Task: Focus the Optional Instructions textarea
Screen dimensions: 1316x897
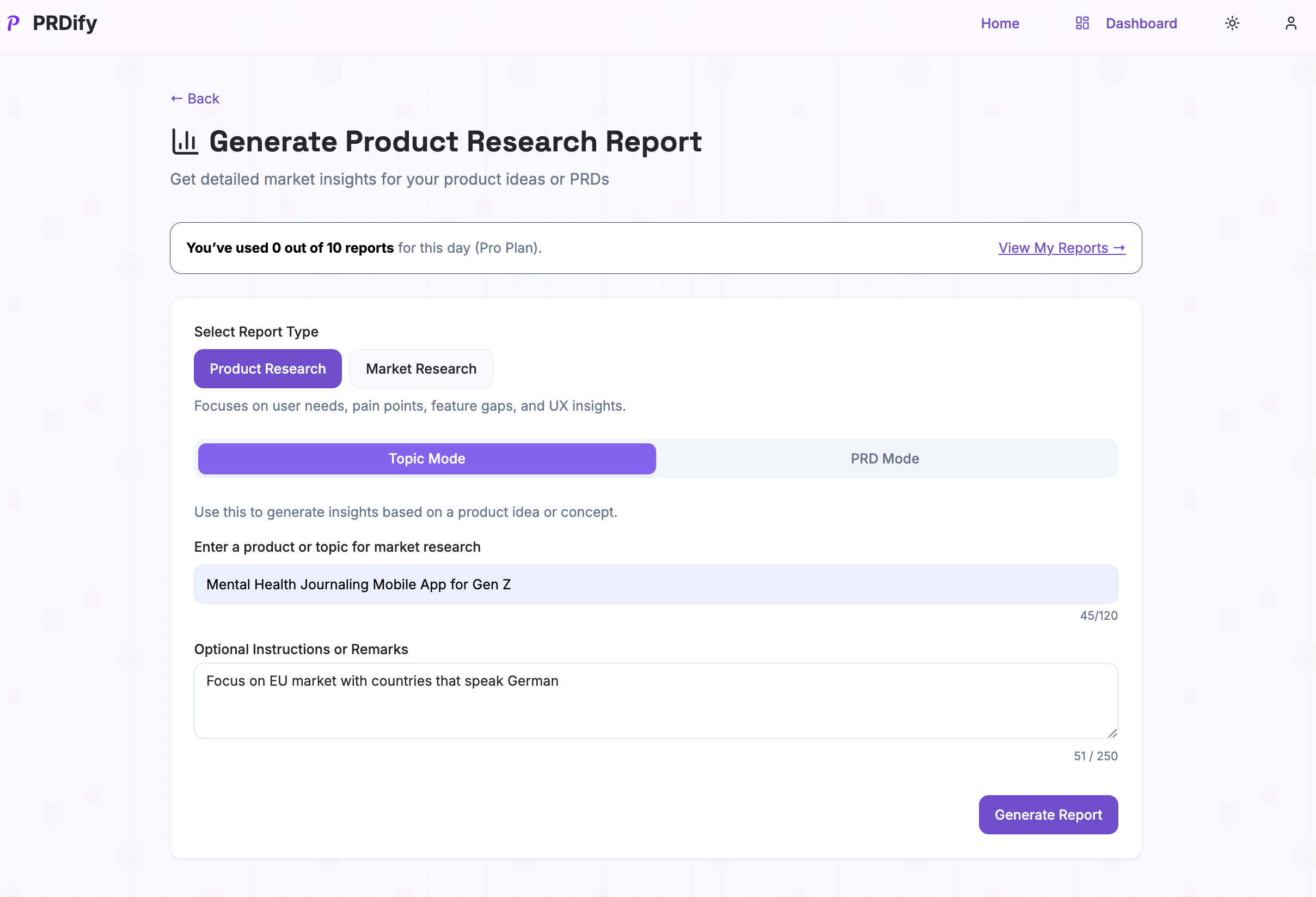Action: 656,701
